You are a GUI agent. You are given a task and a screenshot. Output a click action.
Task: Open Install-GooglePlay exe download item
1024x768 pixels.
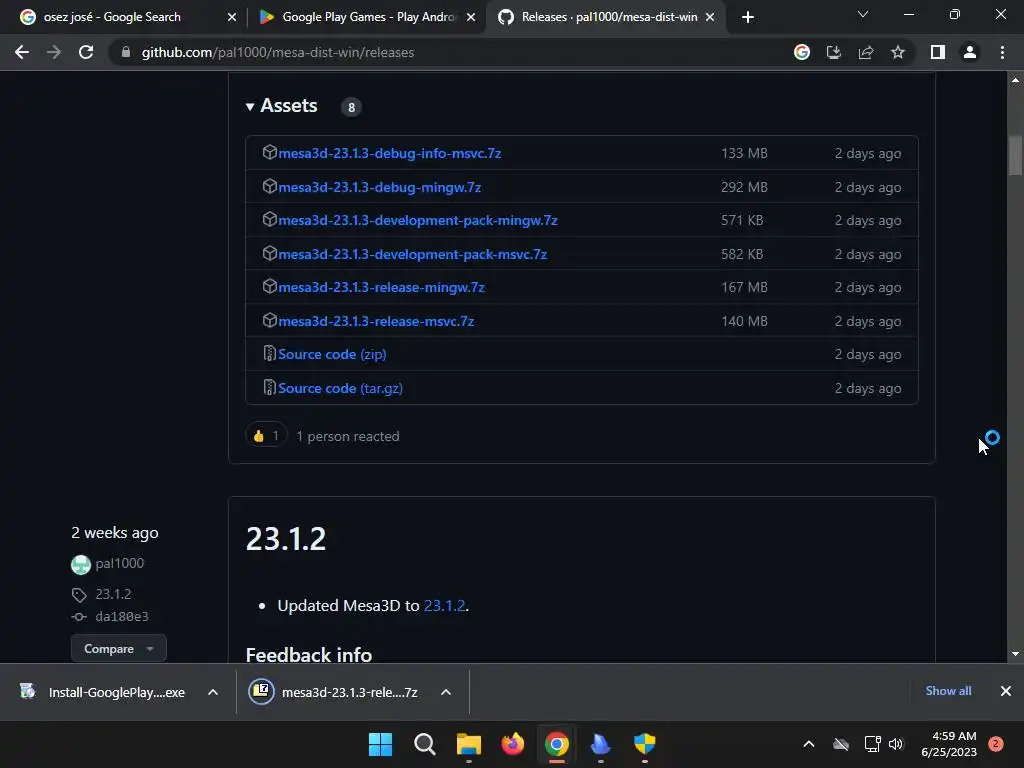(102, 692)
